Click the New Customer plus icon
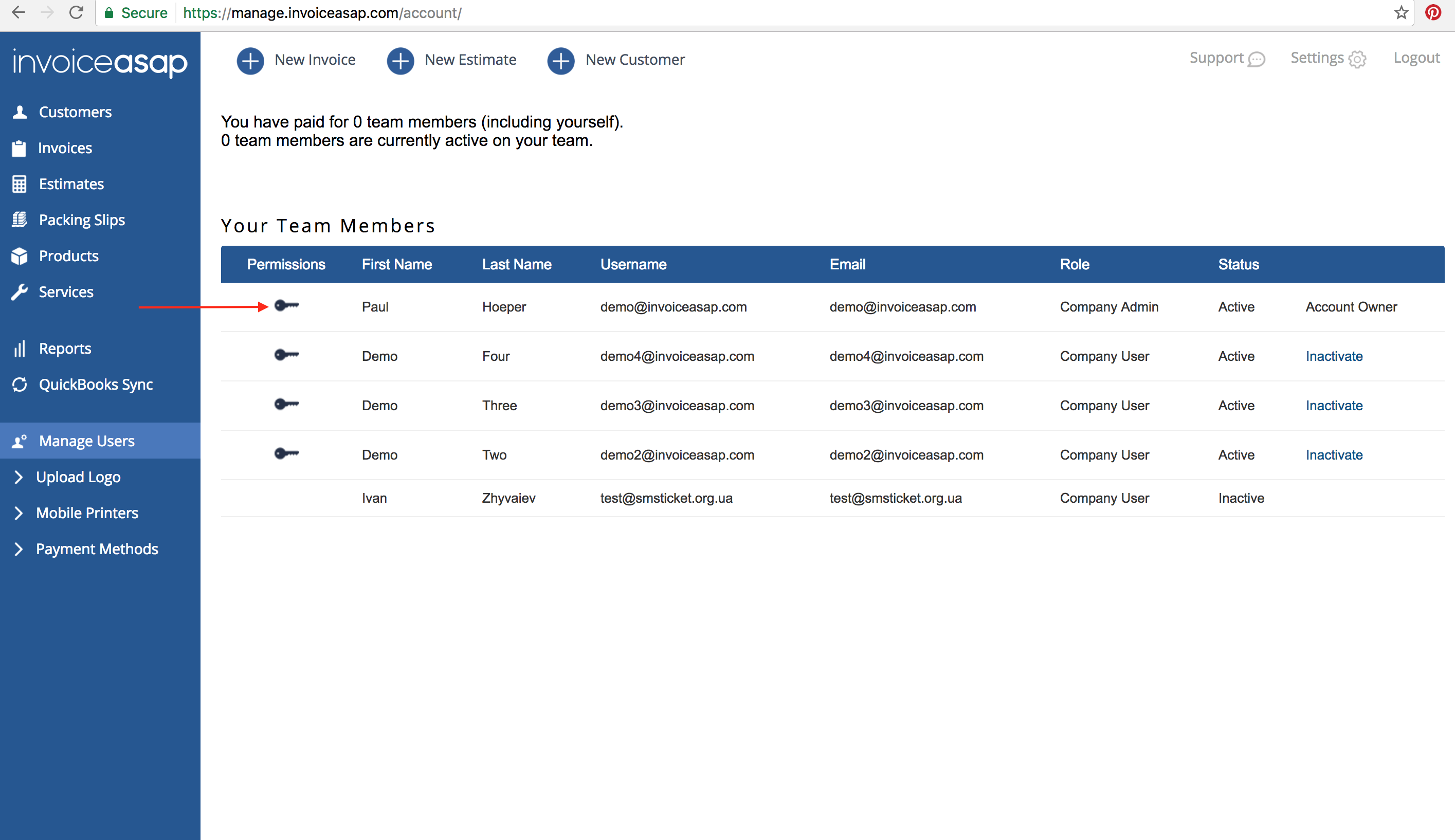The image size is (1455, 840). coord(560,60)
